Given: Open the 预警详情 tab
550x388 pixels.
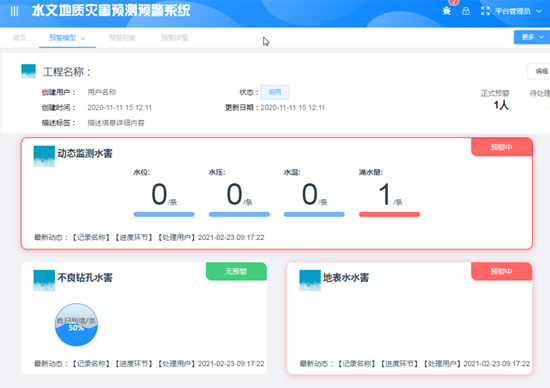Looking at the screenshot, I should (x=174, y=38).
